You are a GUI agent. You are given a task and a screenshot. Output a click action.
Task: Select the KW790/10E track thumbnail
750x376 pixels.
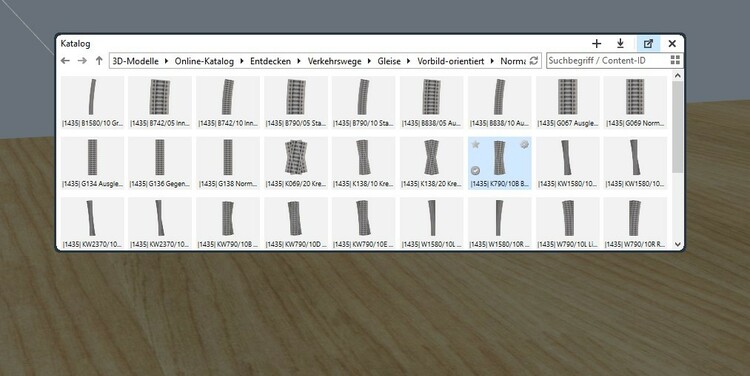pos(364,223)
